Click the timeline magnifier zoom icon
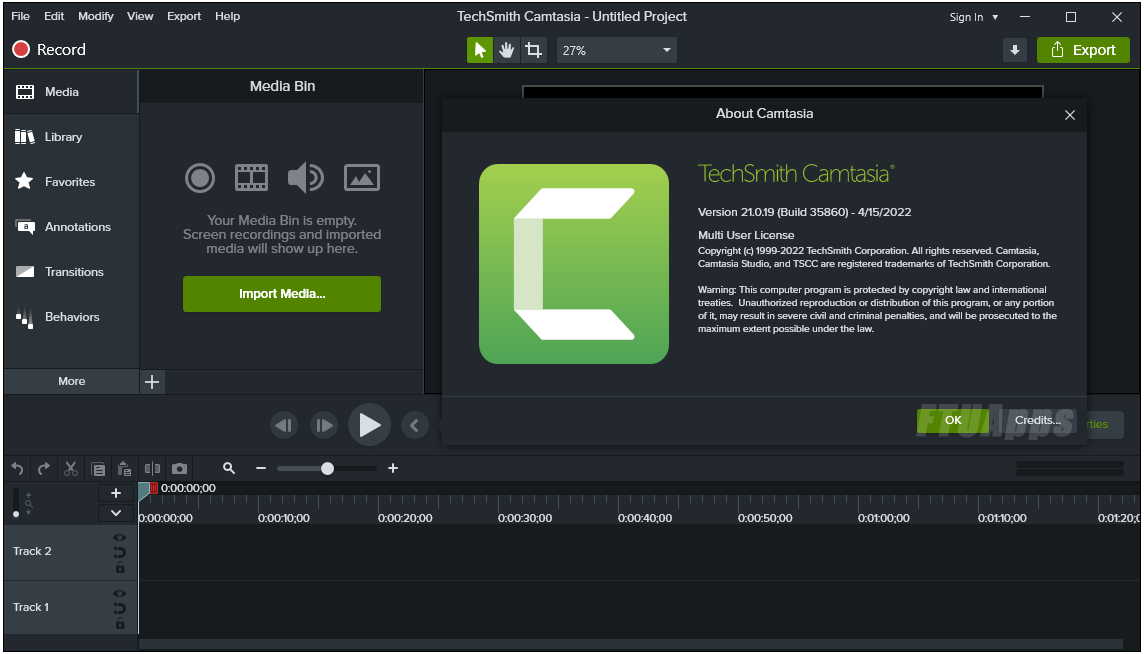 click(229, 469)
